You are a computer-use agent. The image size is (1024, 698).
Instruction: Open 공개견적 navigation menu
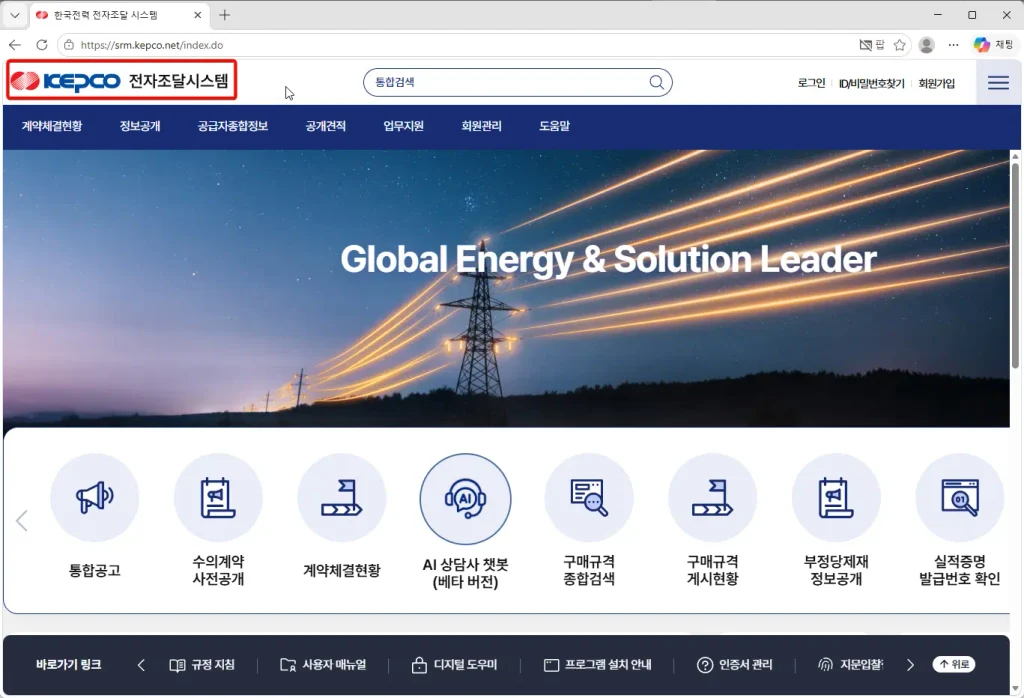(x=326, y=126)
